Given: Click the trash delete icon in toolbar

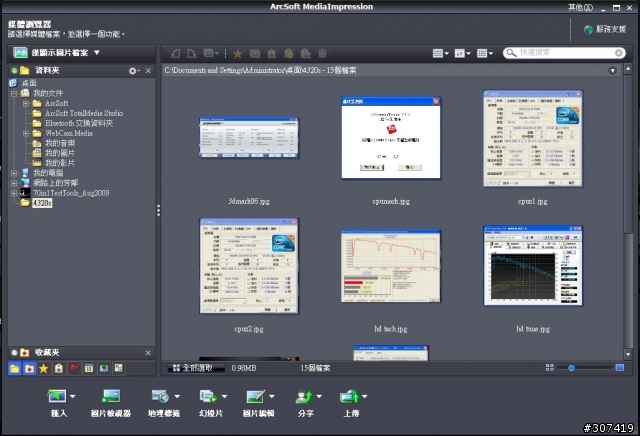Looking at the screenshot, I should [x=322, y=53].
